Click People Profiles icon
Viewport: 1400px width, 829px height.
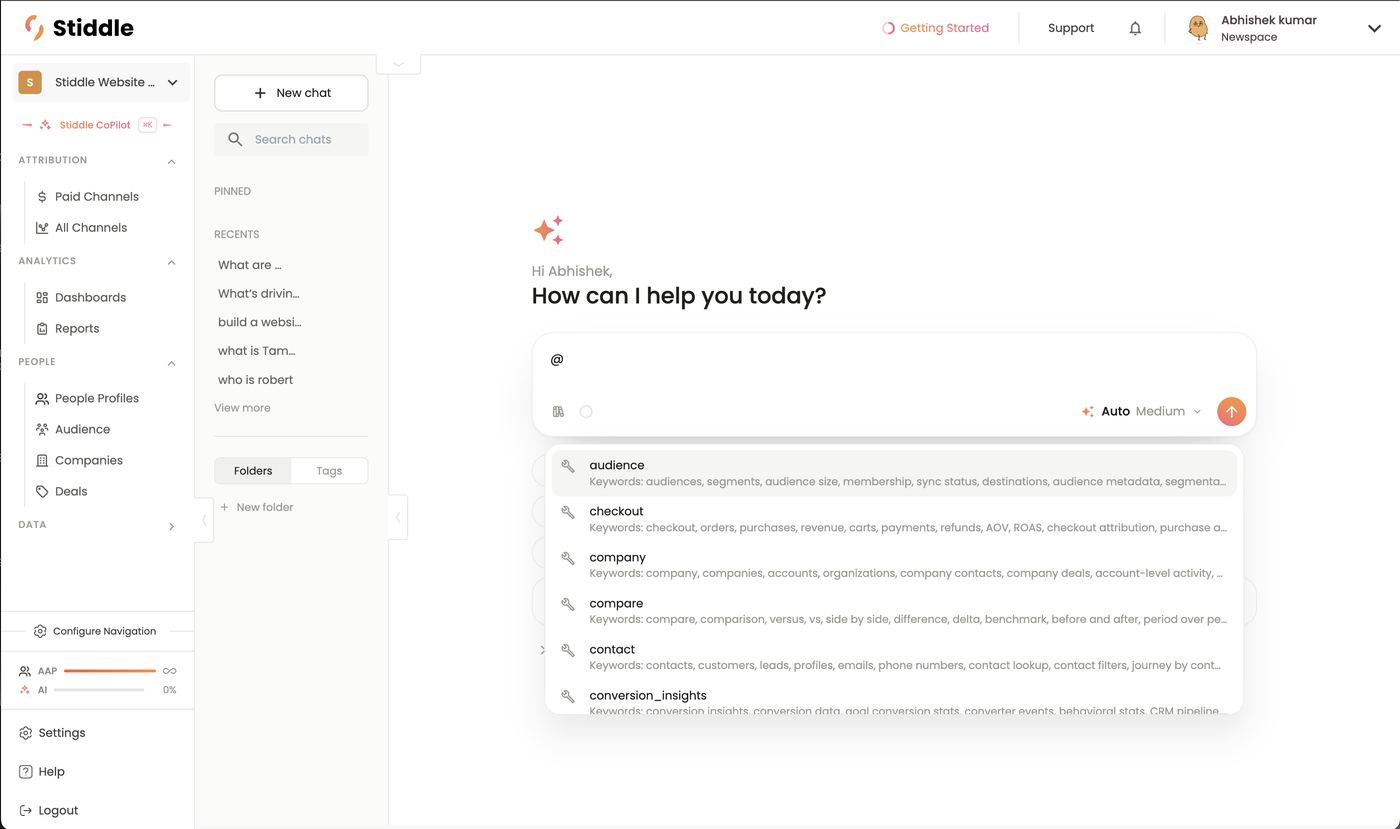pos(42,399)
